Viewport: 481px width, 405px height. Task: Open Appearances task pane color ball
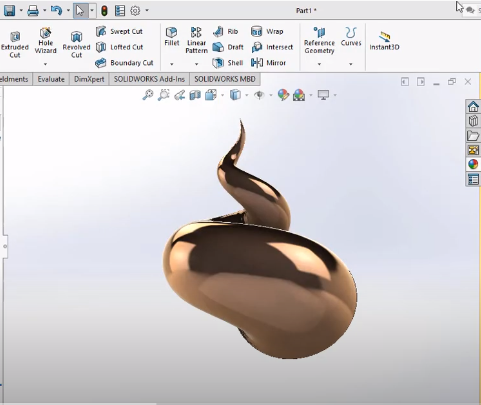coord(473,164)
